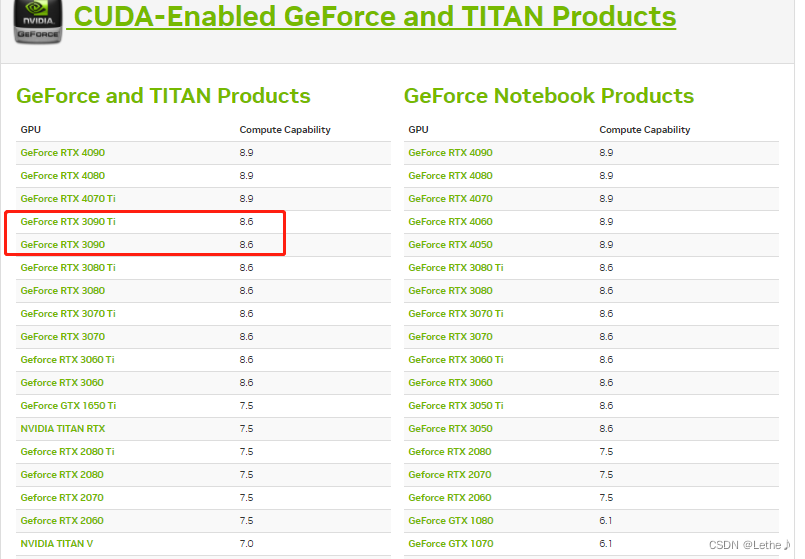Click Compute Capability header in notebook table
Viewport: 805px width, 559px height.
click(x=645, y=130)
